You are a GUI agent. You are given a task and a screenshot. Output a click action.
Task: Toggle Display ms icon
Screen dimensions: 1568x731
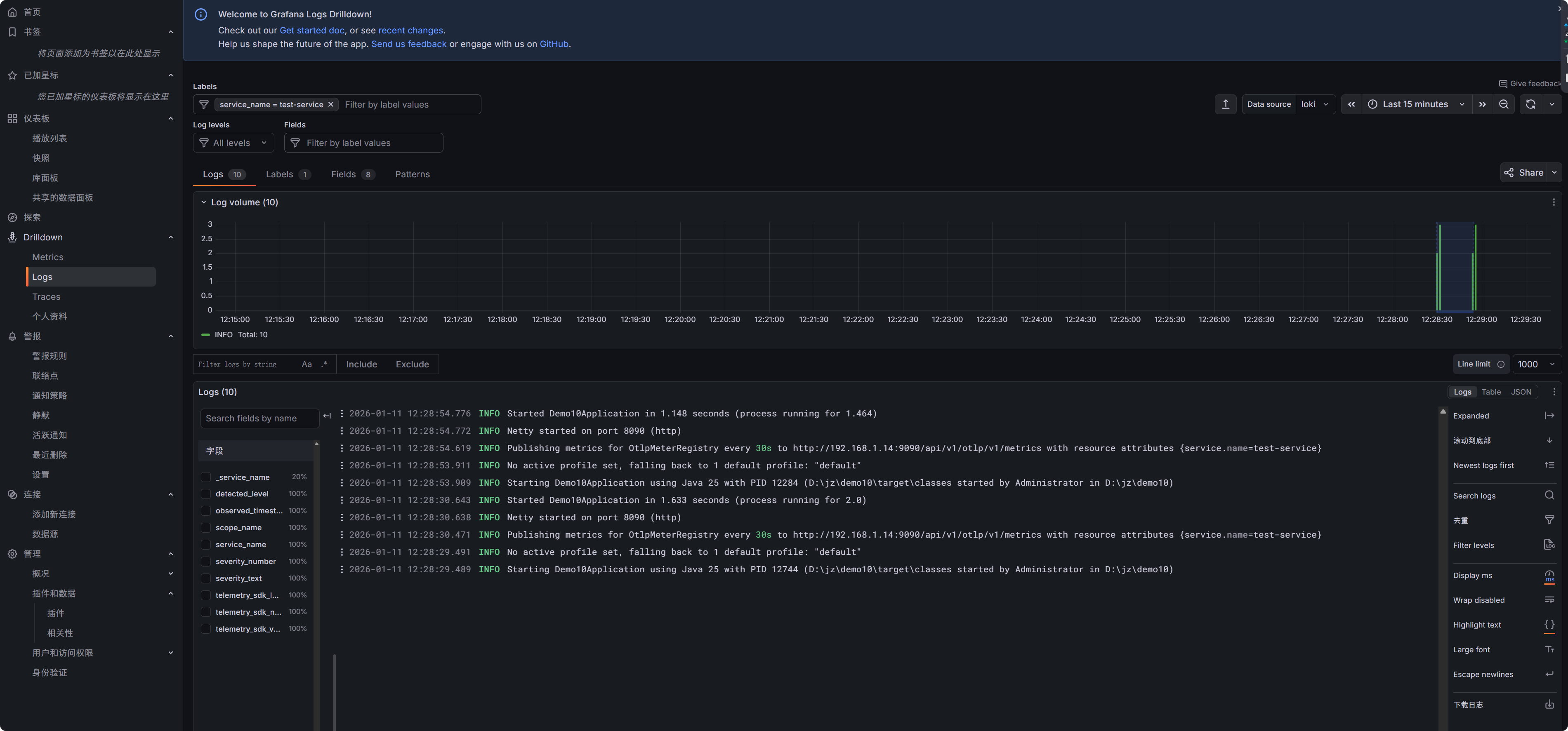tap(1549, 575)
